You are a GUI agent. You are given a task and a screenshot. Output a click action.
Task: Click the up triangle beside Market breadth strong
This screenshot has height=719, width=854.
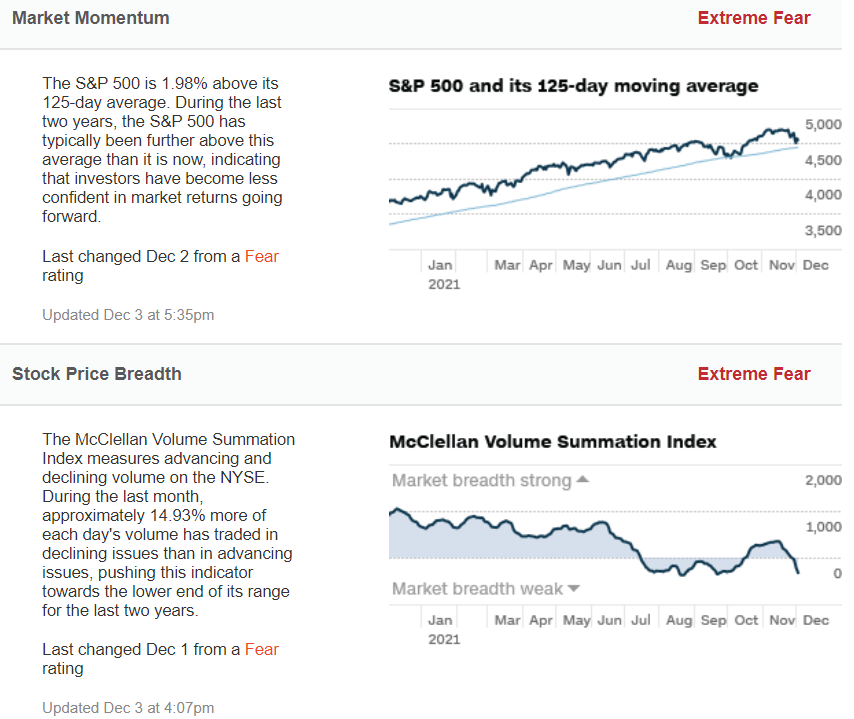pos(583,480)
